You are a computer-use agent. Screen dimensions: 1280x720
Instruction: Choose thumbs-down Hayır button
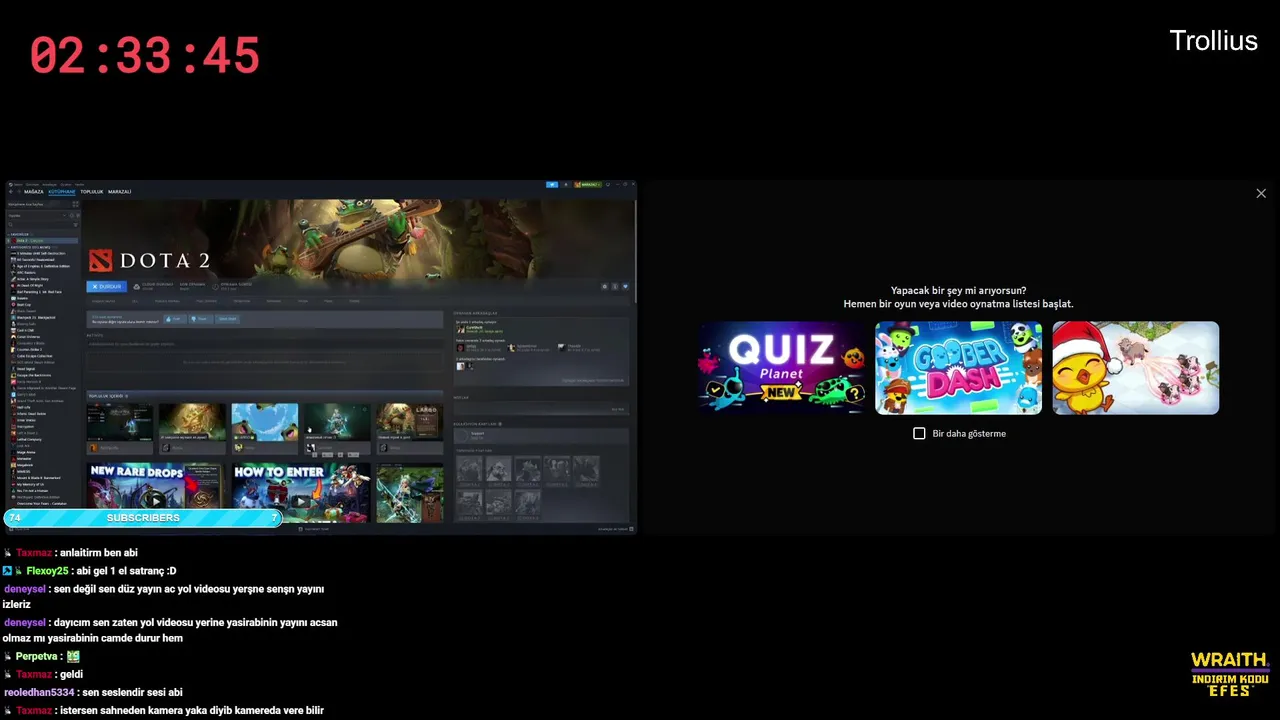(201, 319)
